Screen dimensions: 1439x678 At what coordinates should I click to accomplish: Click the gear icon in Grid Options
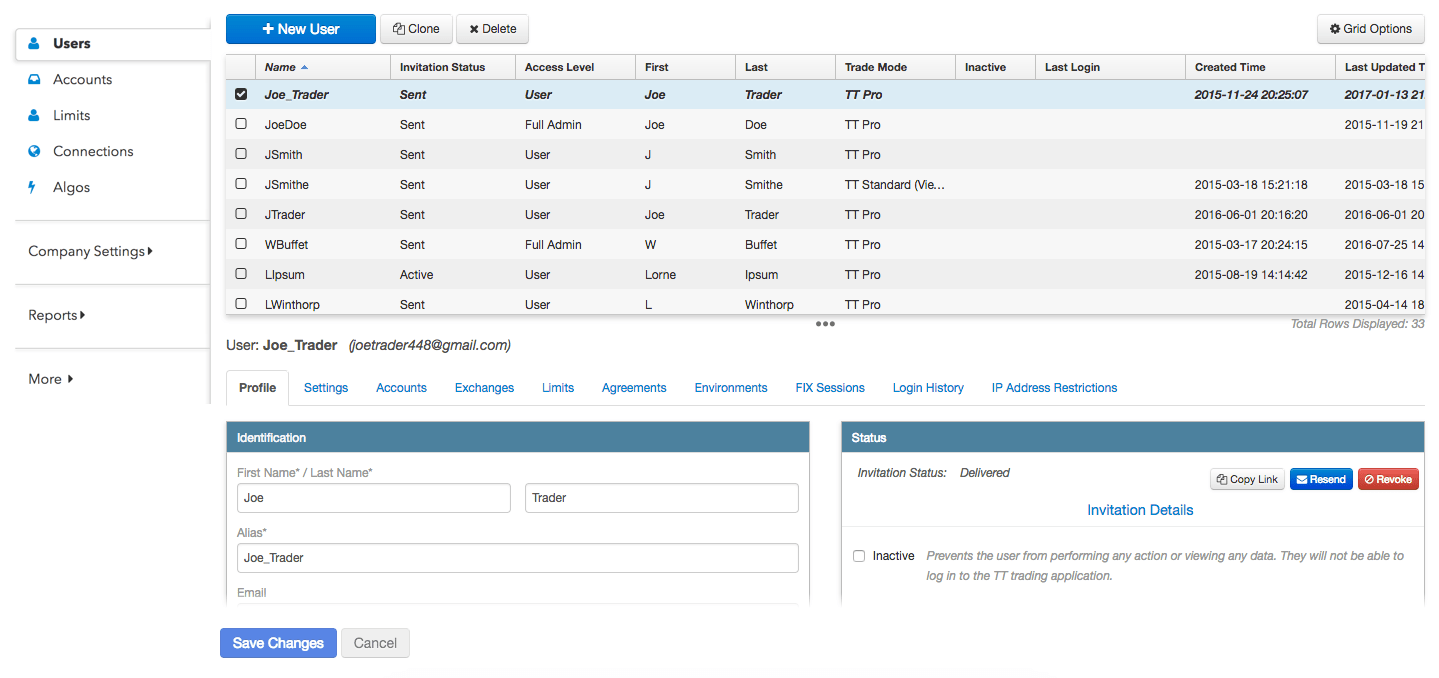(1335, 29)
